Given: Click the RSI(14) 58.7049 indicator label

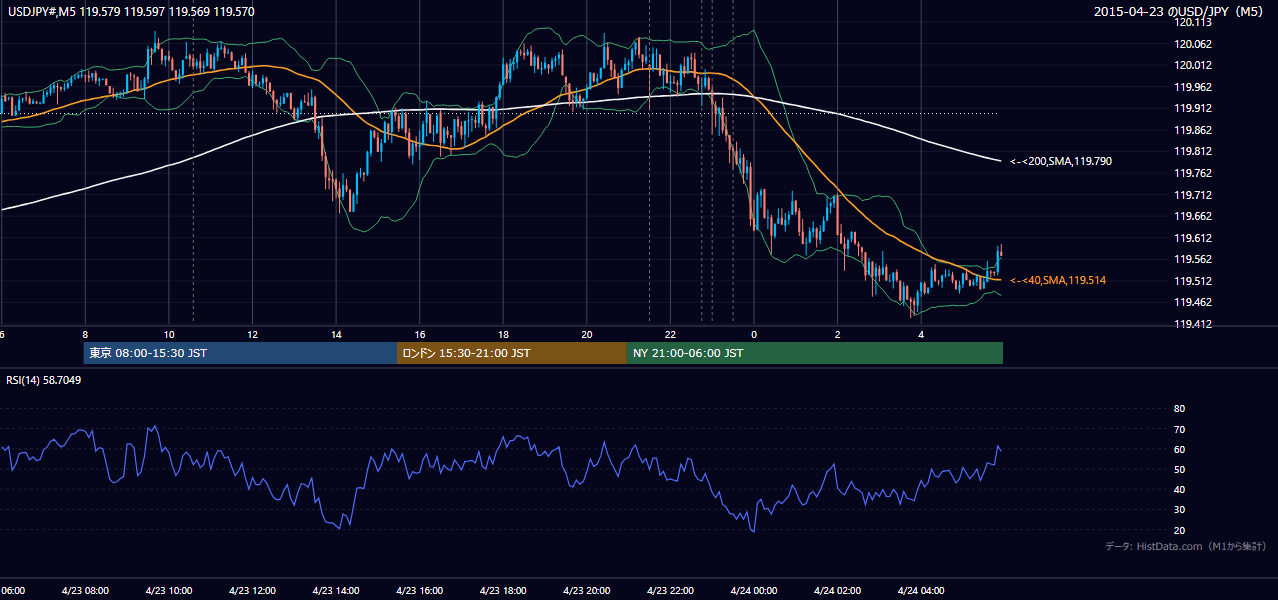Looking at the screenshot, I should coord(43,380).
